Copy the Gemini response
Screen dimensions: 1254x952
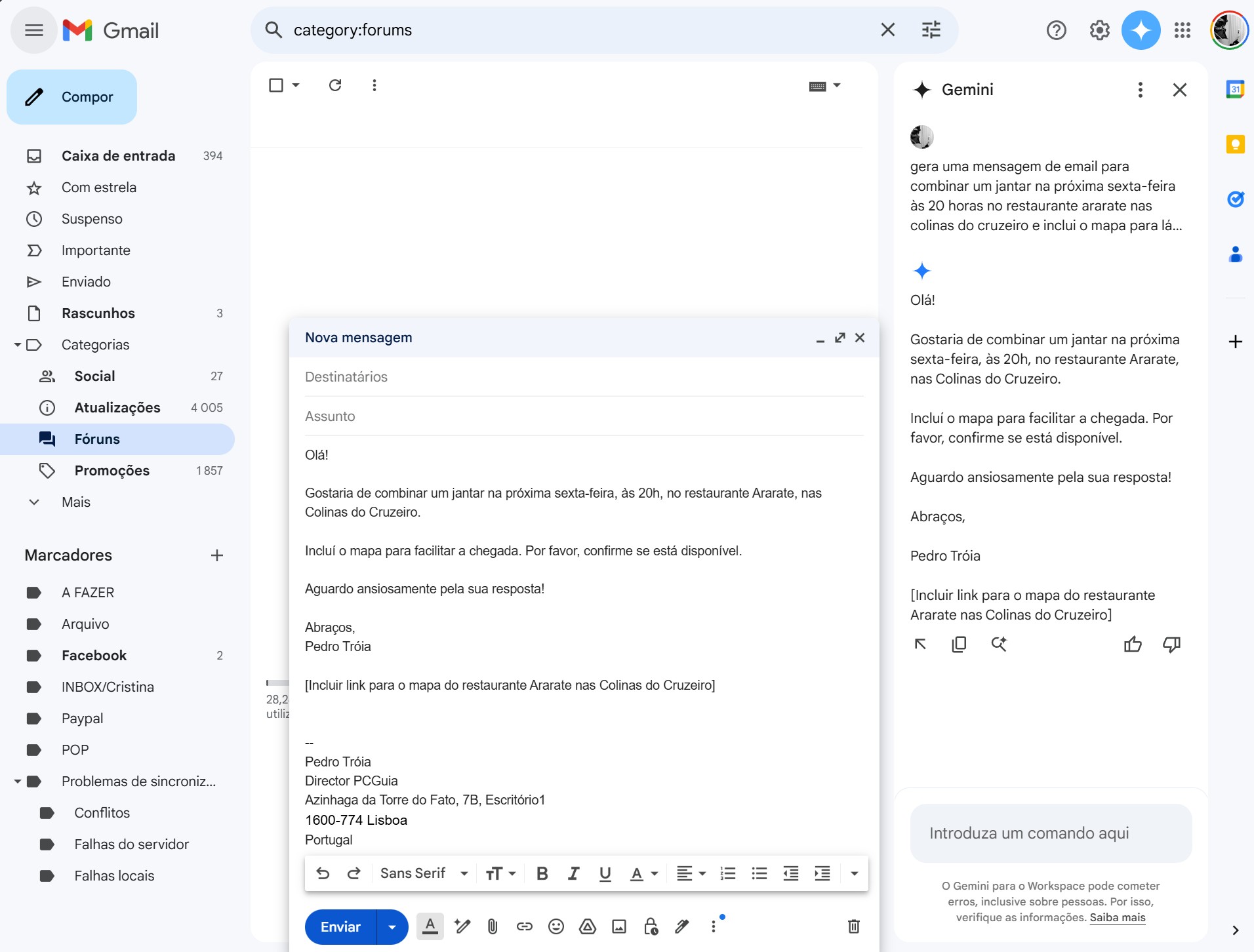pyautogui.click(x=959, y=644)
